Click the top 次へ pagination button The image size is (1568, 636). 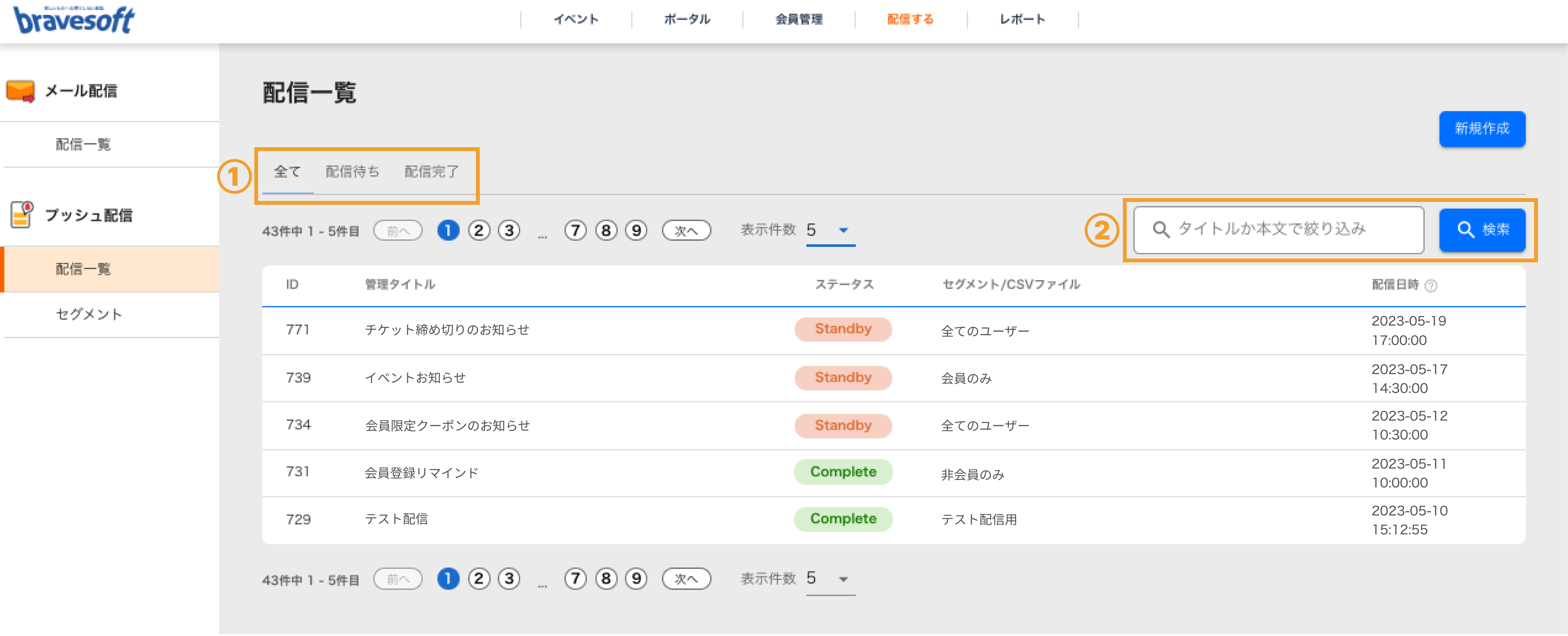click(x=686, y=231)
